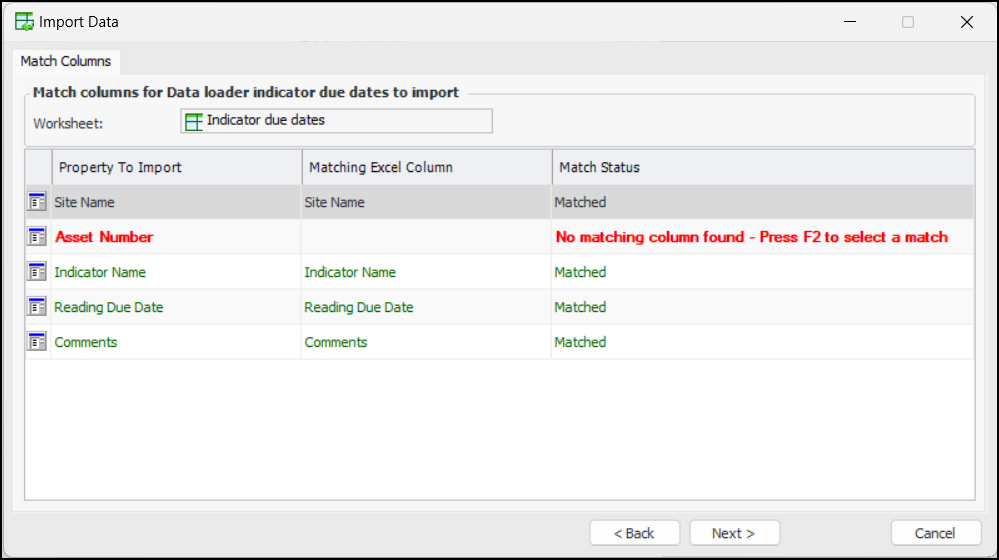
Task: Click the worksheet icon beside Indicator due dates
Action: point(194,121)
